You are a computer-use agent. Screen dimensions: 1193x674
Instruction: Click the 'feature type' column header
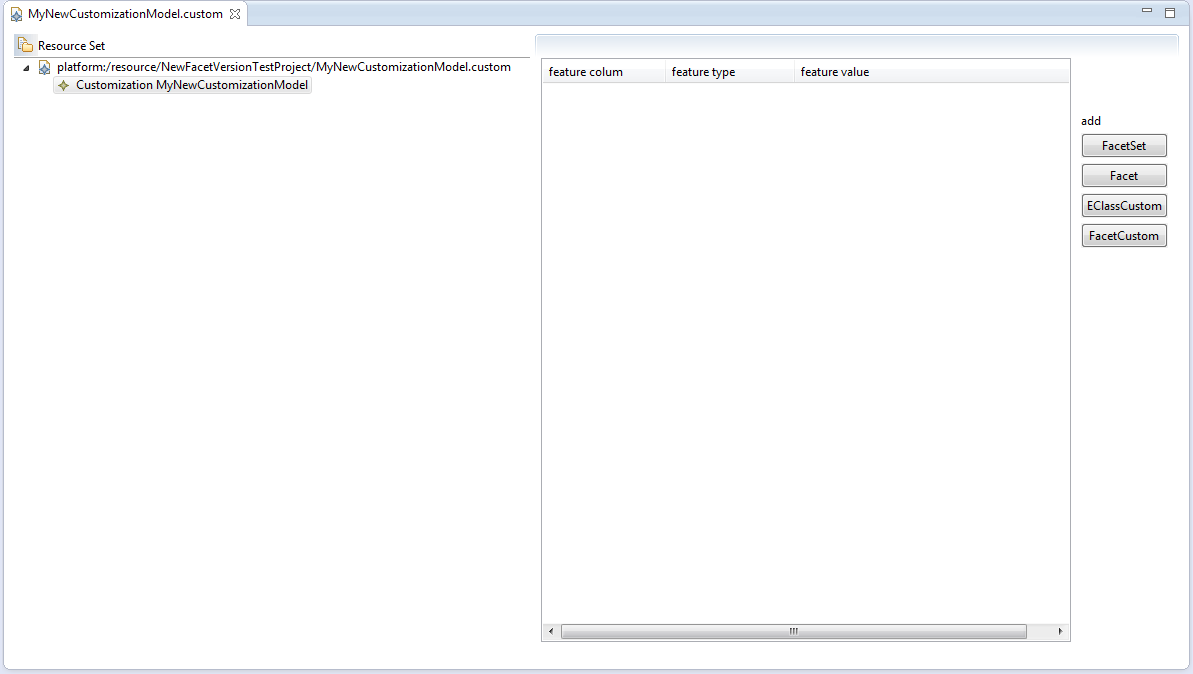coord(730,72)
